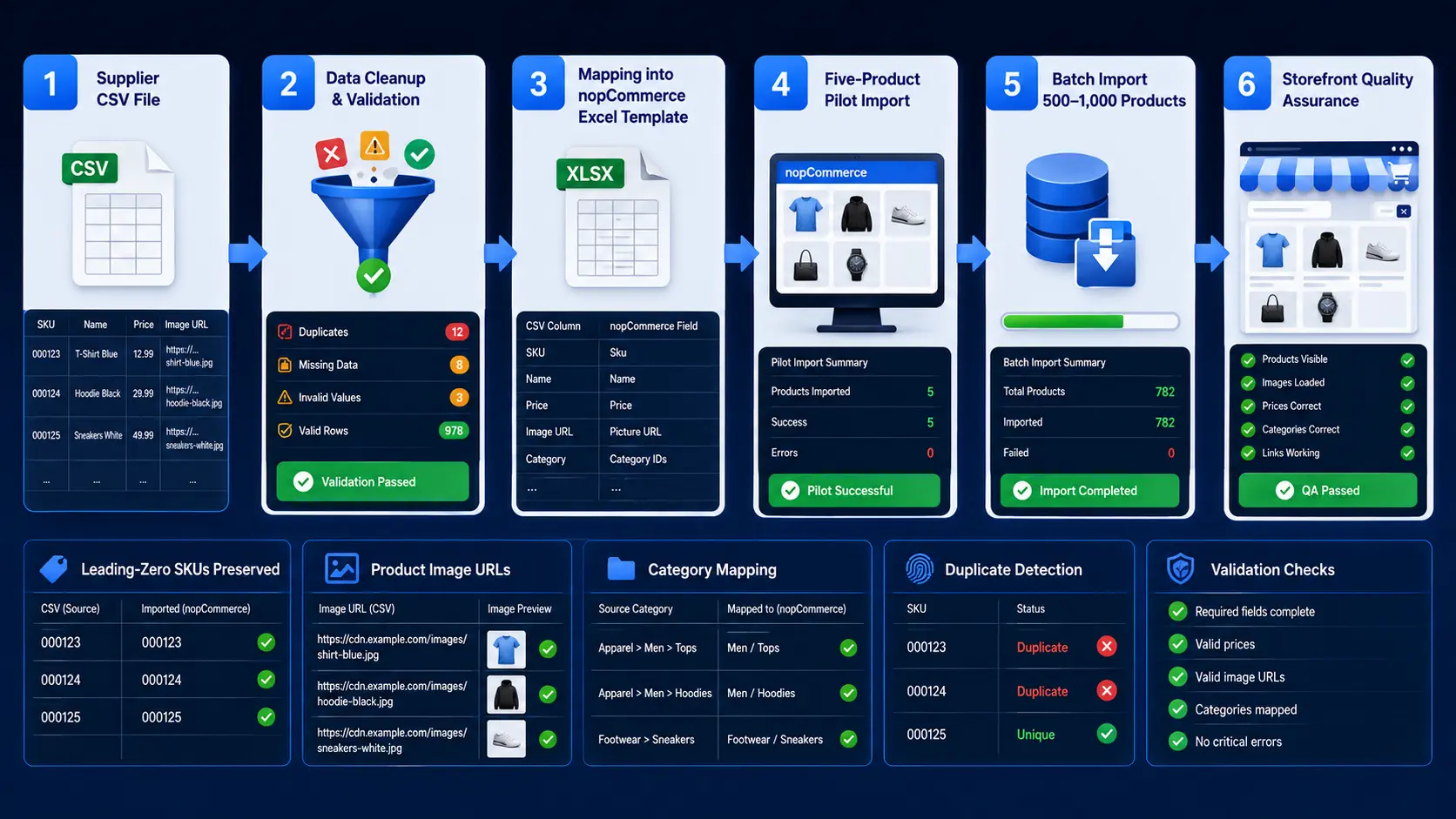Viewport: 1456px width, 819px height.
Task: Click the XLSX template file icon
Action: point(614,218)
